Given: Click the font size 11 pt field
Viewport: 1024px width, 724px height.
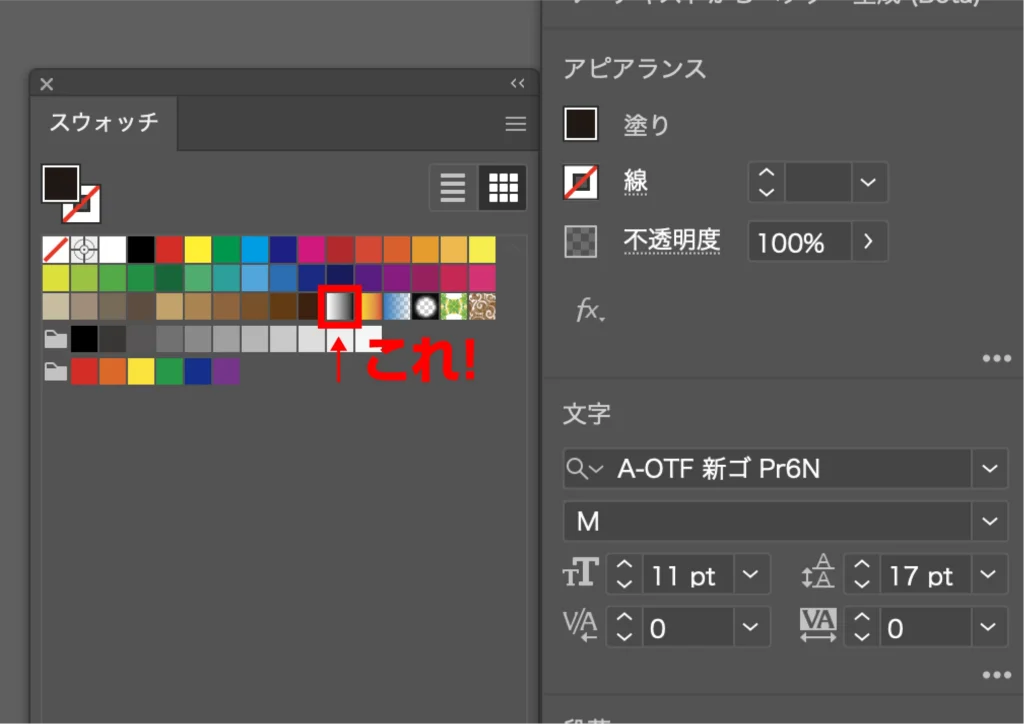Looking at the screenshot, I should pyautogui.click(x=685, y=576).
